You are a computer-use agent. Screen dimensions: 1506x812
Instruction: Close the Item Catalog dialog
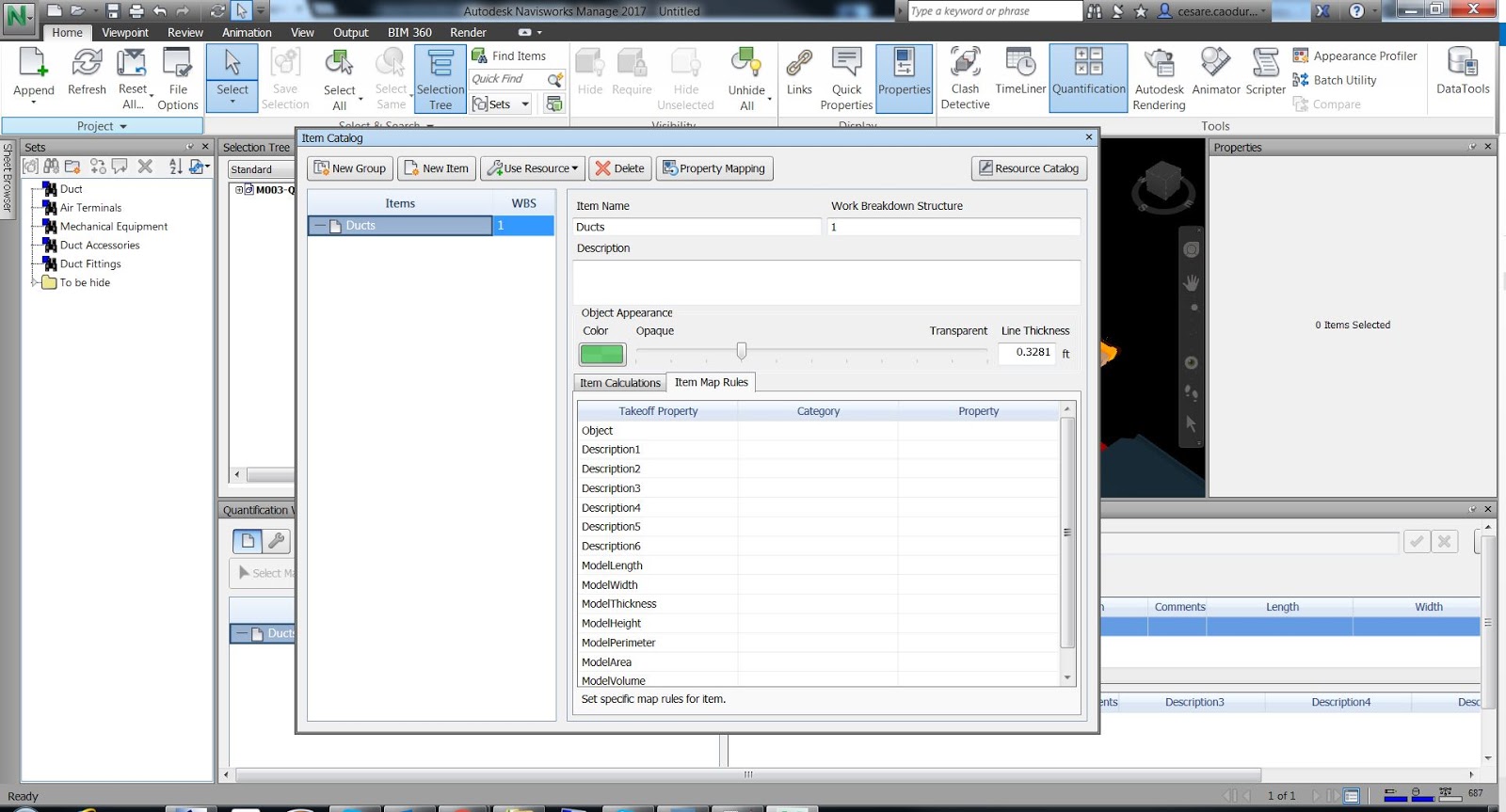point(1089,137)
